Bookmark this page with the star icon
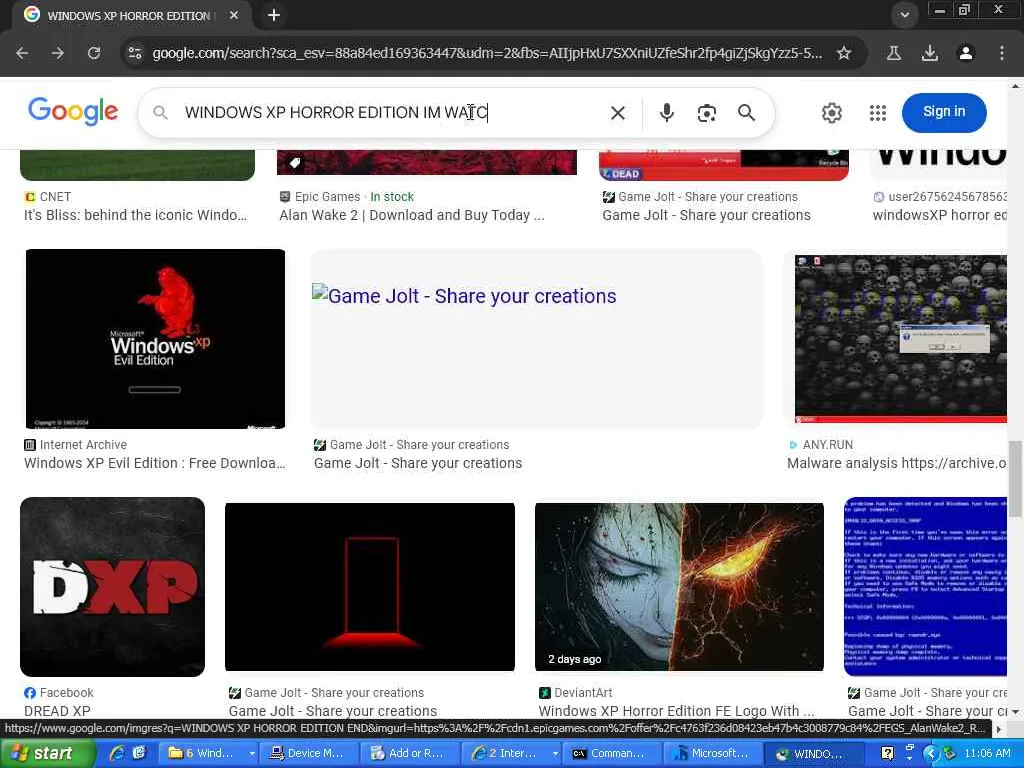This screenshot has height=768, width=1024. tap(844, 53)
